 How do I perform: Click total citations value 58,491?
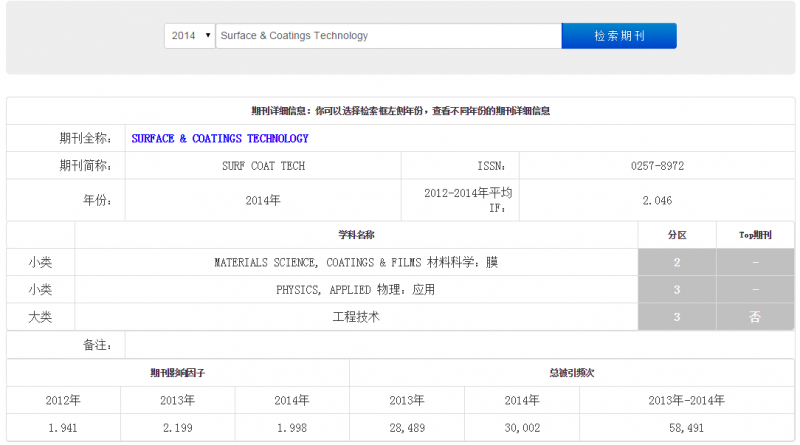686,428
